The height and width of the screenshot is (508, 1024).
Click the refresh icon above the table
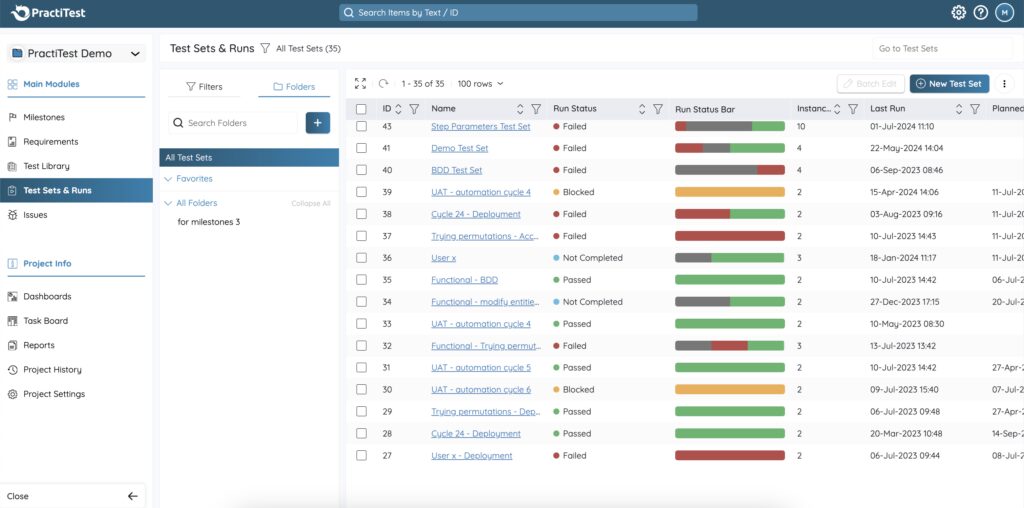[383, 84]
